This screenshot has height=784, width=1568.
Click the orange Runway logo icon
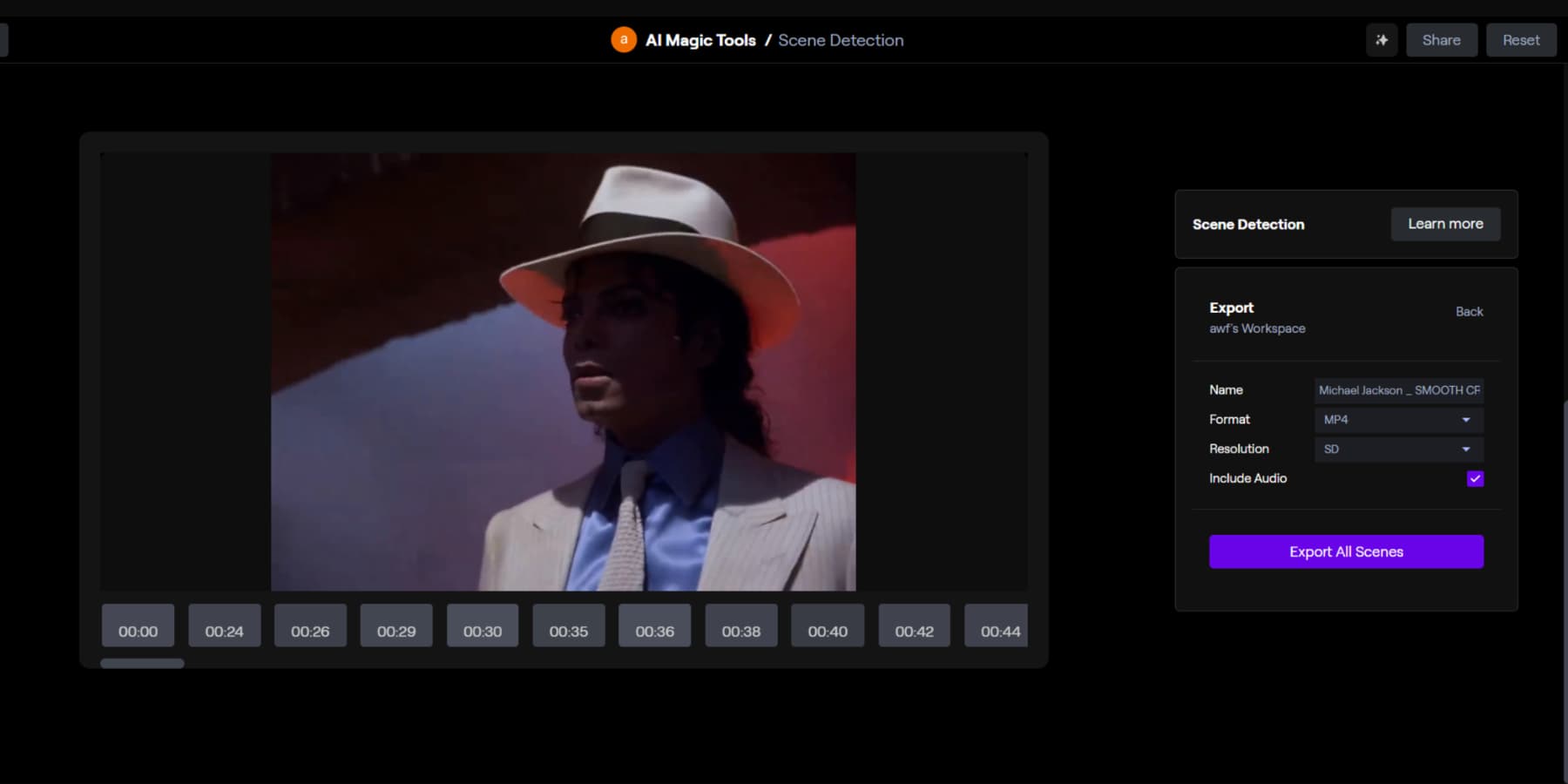624,40
